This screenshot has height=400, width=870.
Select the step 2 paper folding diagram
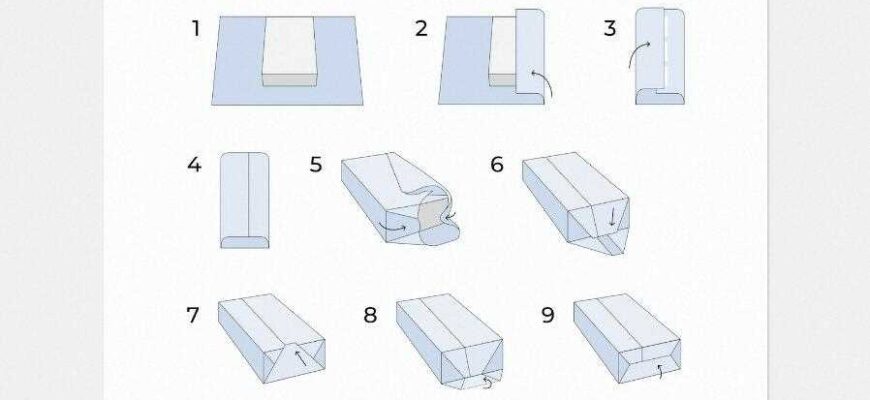(493, 57)
